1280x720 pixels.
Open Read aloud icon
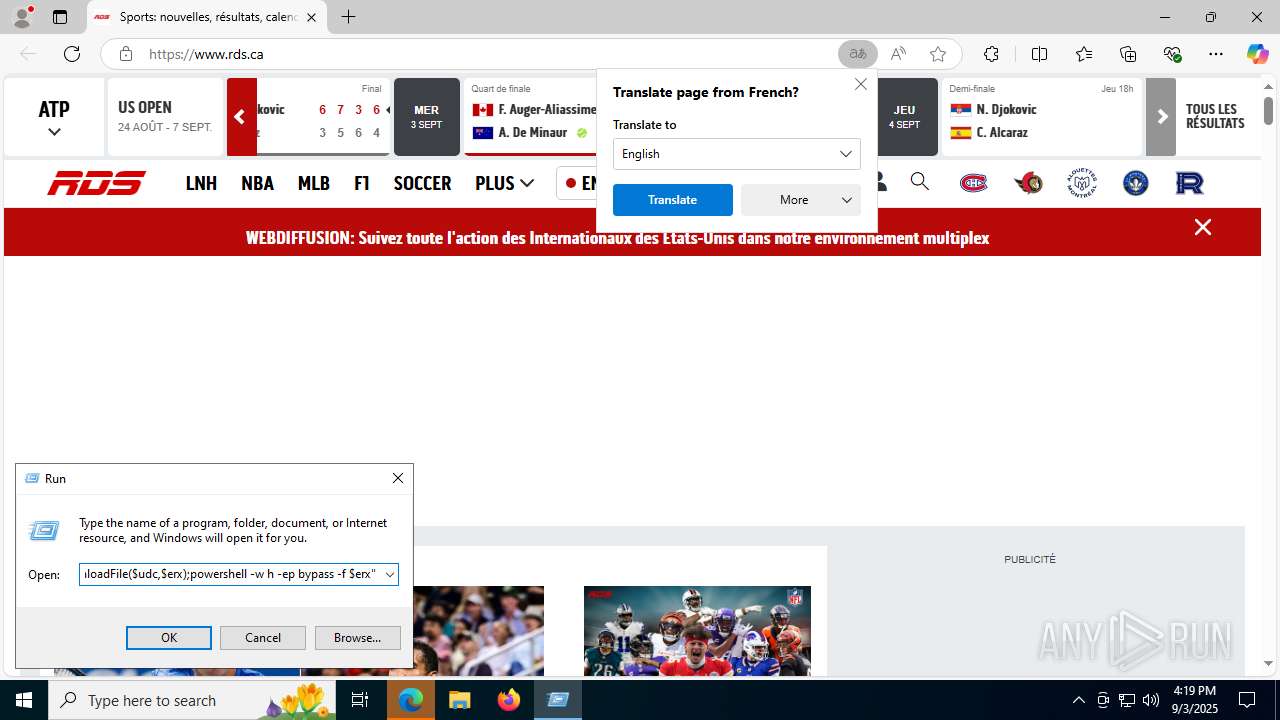[x=898, y=54]
